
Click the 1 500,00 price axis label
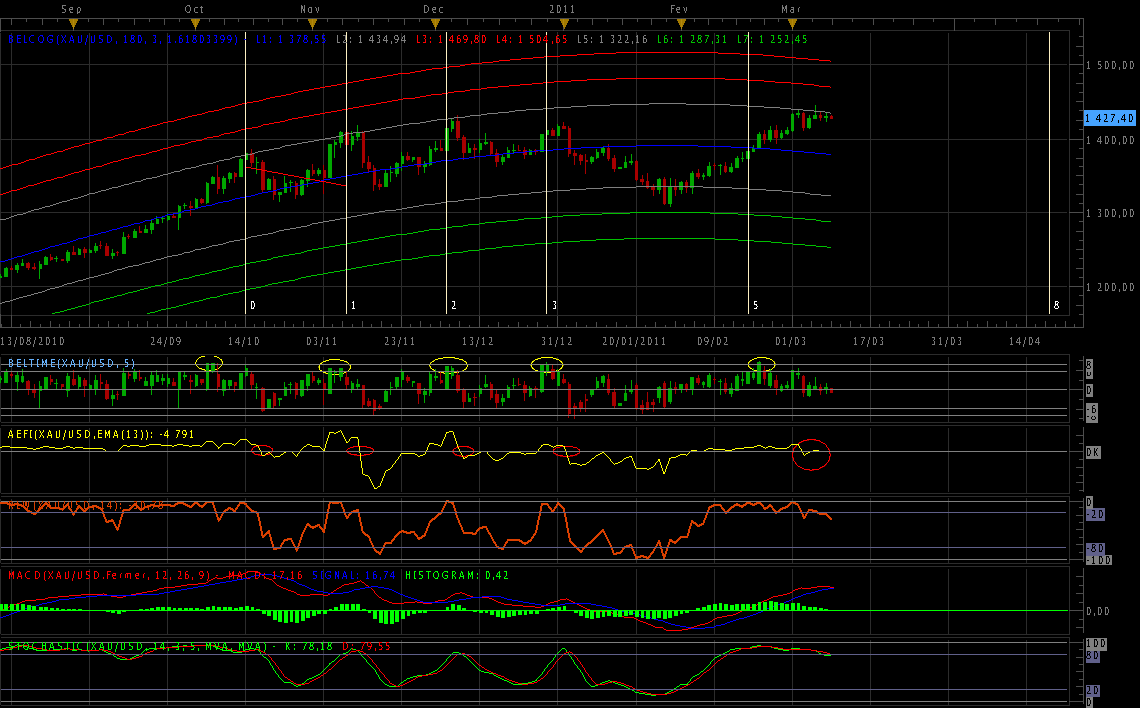(x=1110, y=65)
